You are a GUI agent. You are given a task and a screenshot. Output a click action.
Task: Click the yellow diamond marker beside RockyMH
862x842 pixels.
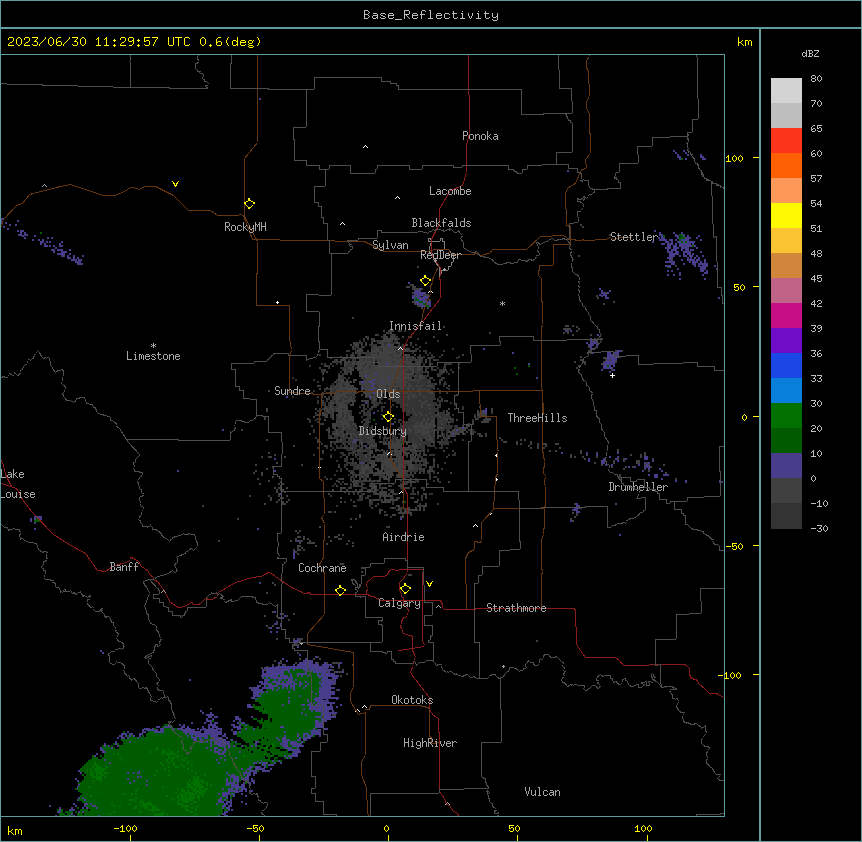pyautogui.click(x=249, y=204)
